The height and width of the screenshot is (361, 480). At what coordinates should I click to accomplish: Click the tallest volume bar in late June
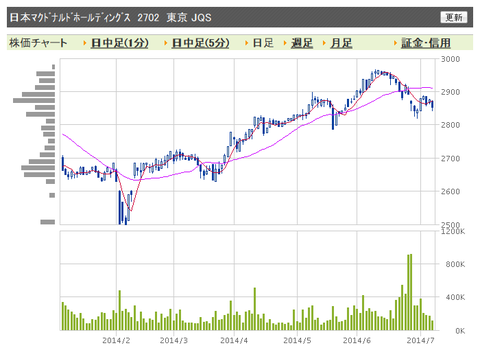pyautogui.click(x=411, y=292)
